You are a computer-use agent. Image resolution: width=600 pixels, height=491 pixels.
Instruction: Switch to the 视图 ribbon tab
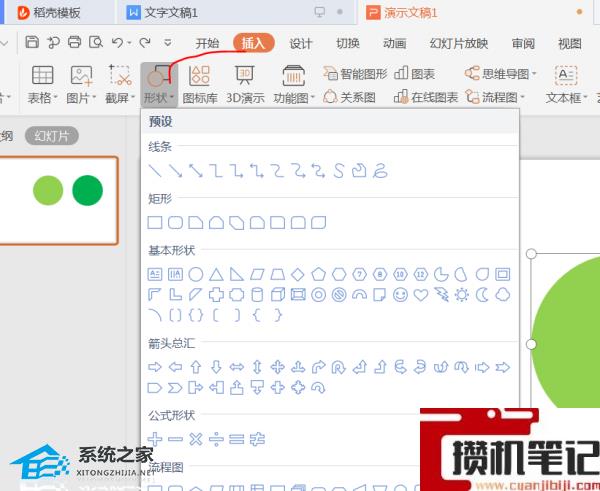(x=570, y=43)
